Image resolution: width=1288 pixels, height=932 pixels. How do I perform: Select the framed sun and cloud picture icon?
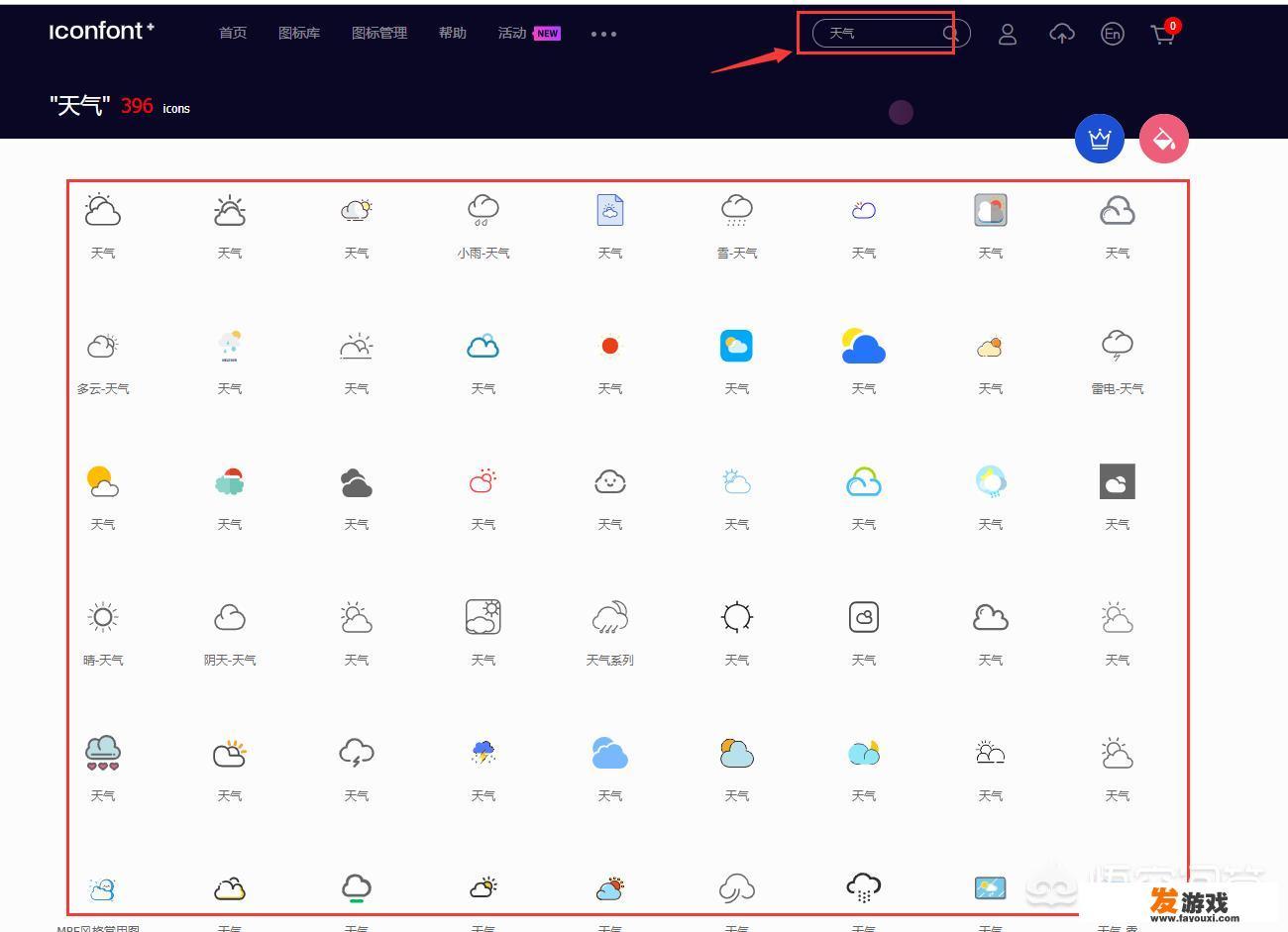coord(483,617)
